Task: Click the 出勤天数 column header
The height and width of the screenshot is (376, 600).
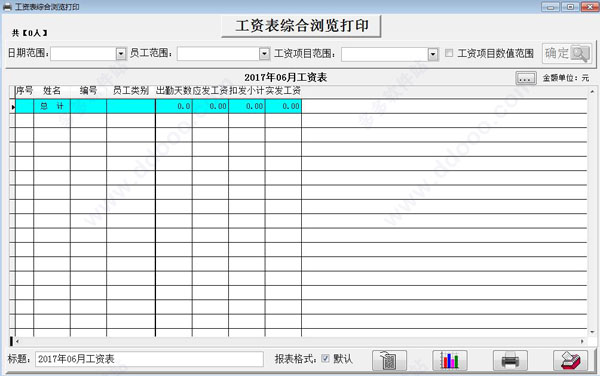Action: [x=174, y=91]
